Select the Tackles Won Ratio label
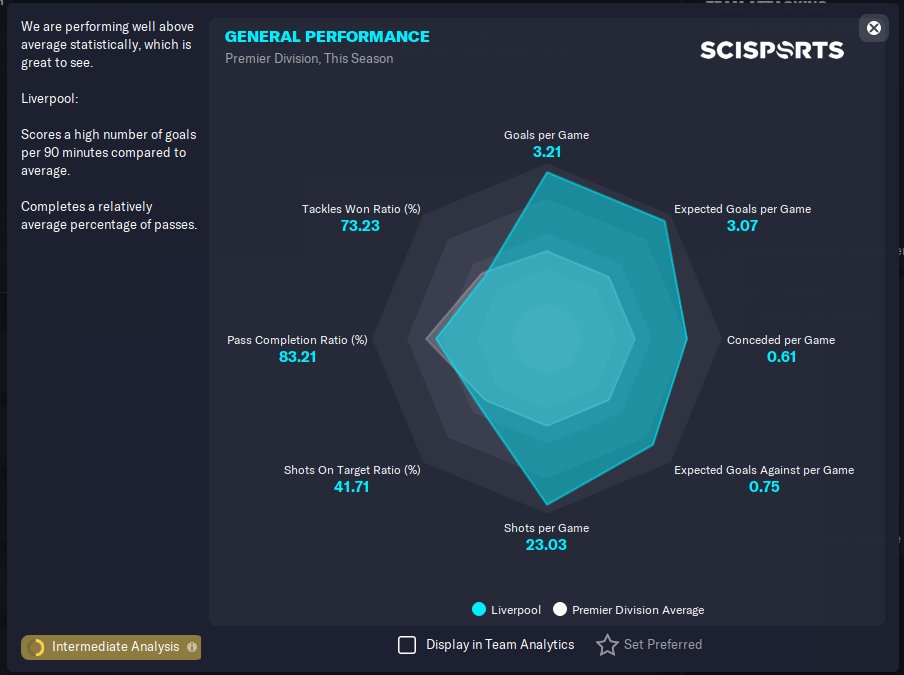 (361, 209)
